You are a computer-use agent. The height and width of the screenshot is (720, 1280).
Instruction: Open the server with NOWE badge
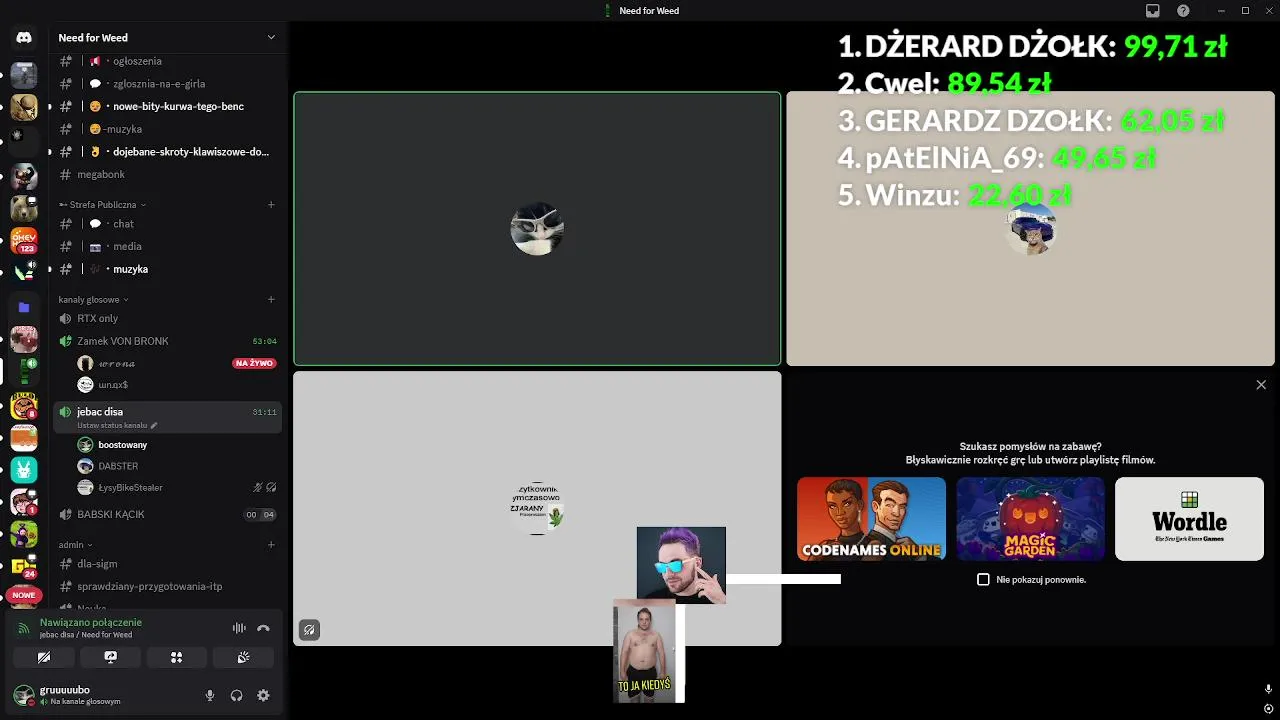tap(24, 595)
